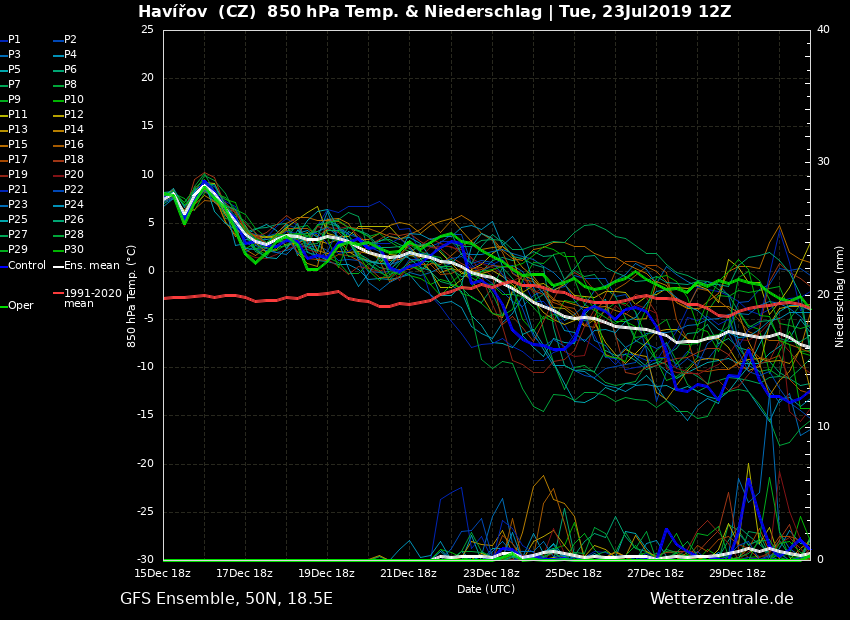Click the P16 legend entry
The height and width of the screenshot is (620, 850).
(x=73, y=145)
